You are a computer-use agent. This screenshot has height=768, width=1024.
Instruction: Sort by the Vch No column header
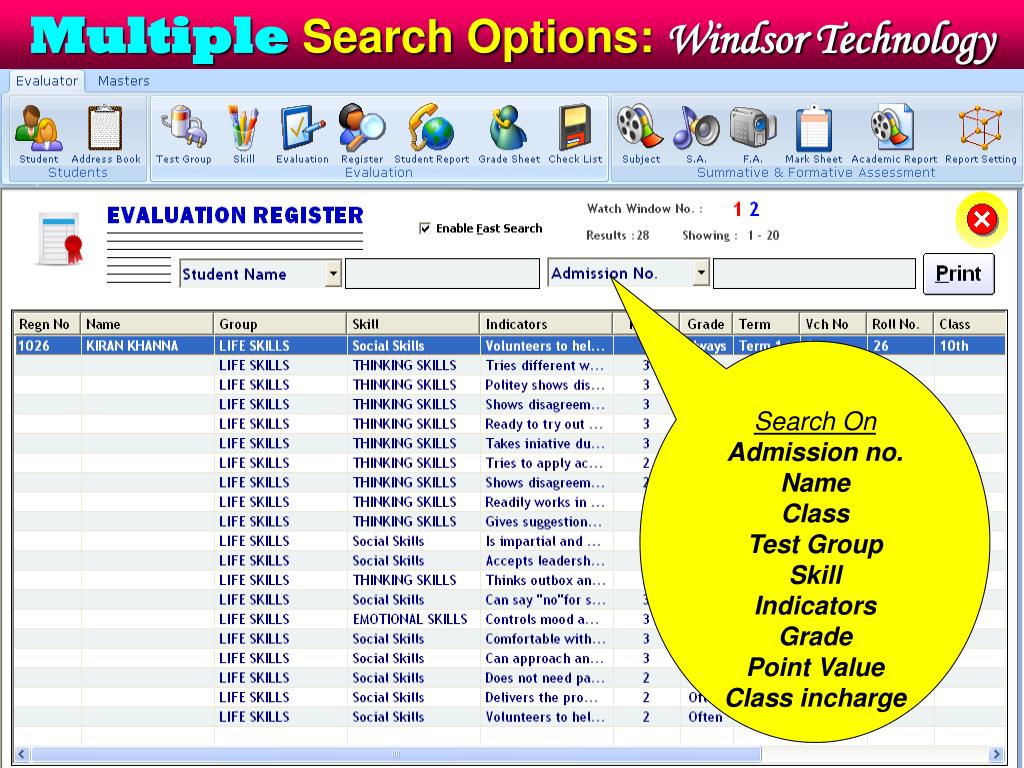(833, 324)
